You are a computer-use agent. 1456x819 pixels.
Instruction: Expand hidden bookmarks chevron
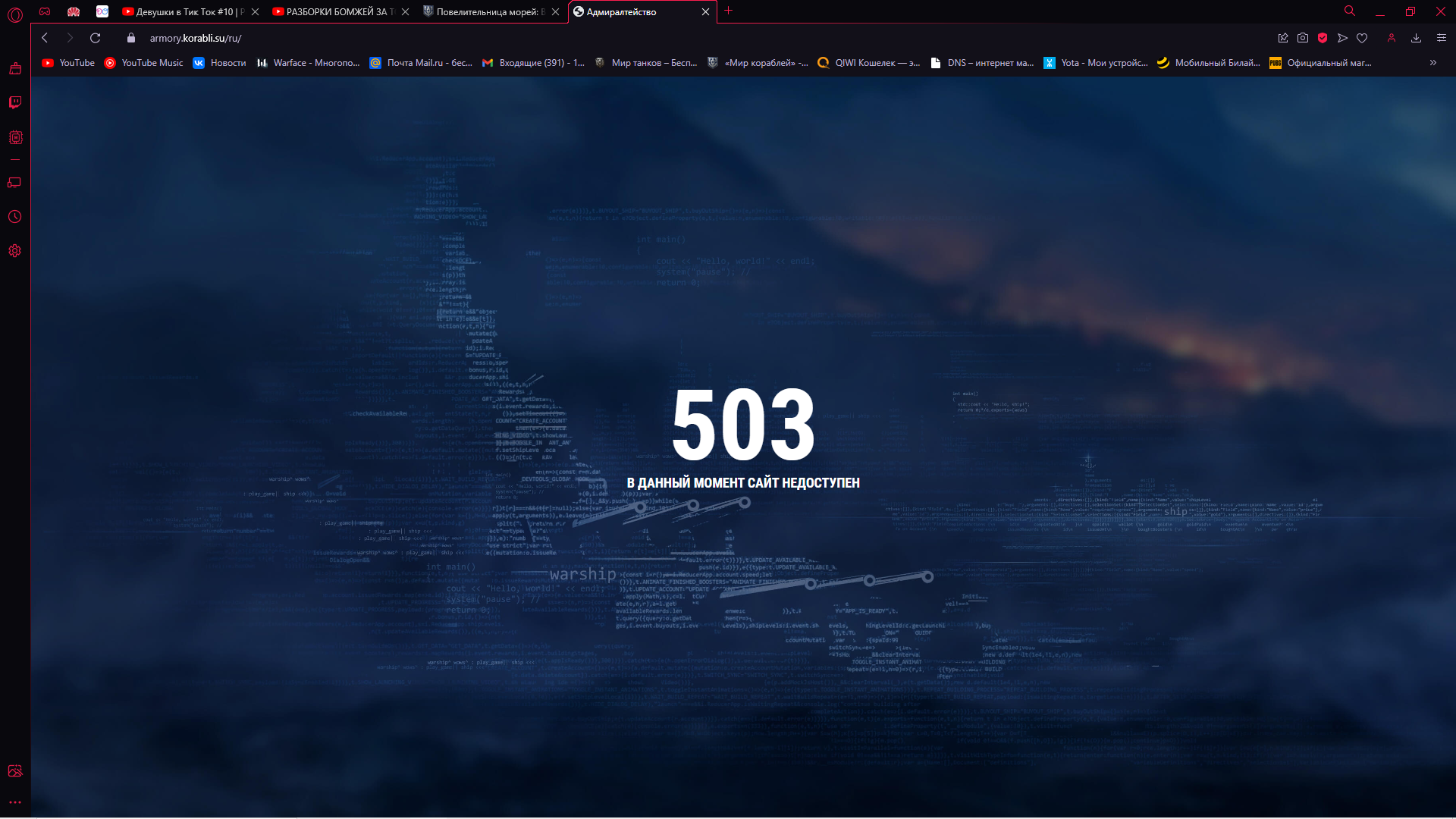(1433, 63)
